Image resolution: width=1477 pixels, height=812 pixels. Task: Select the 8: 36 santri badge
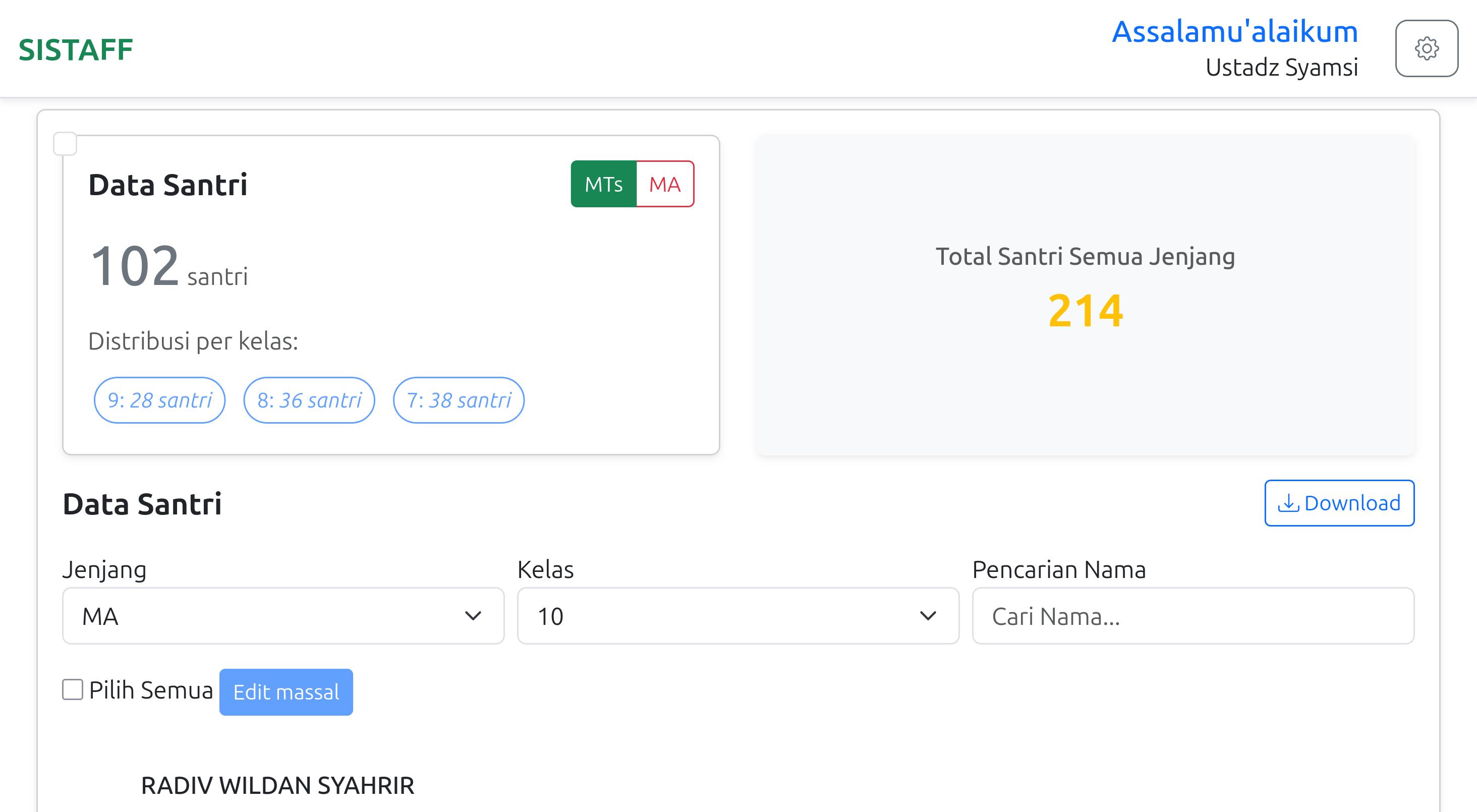tap(309, 400)
